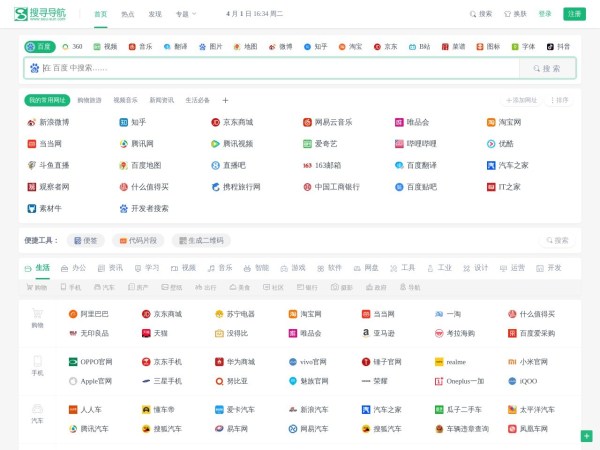The width and height of the screenshot is (600, 450).
Task: Open the 热点 tab in top navigation
Action: [128, 14]
